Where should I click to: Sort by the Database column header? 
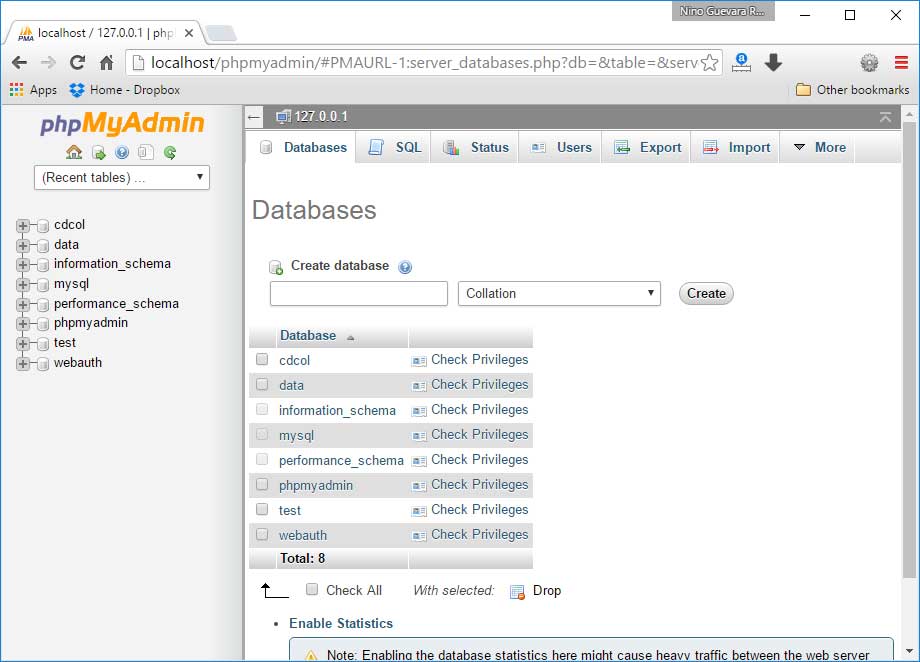click(x=308, y=336)
